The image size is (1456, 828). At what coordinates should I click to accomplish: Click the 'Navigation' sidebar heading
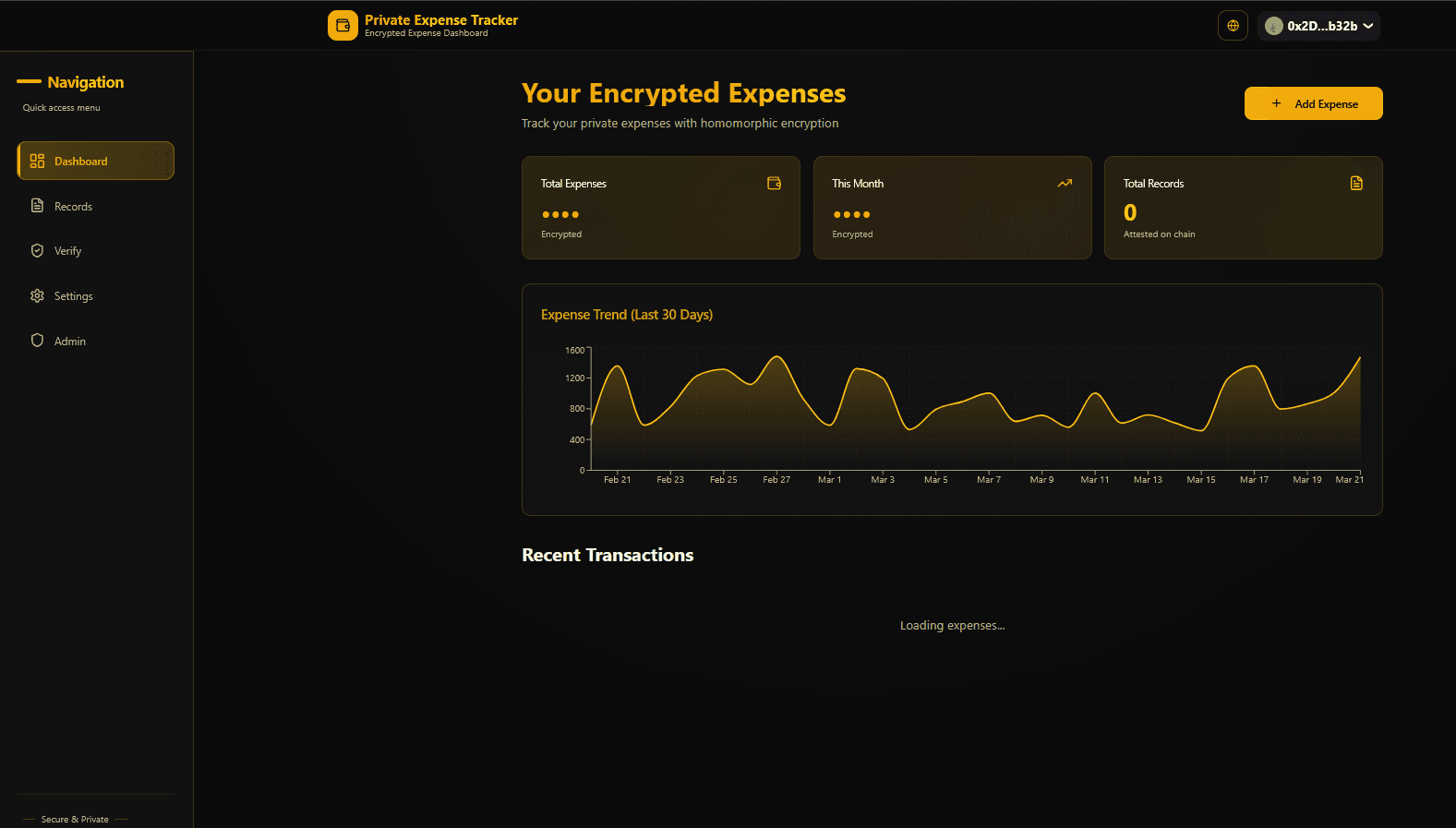[x=86, y=82]
